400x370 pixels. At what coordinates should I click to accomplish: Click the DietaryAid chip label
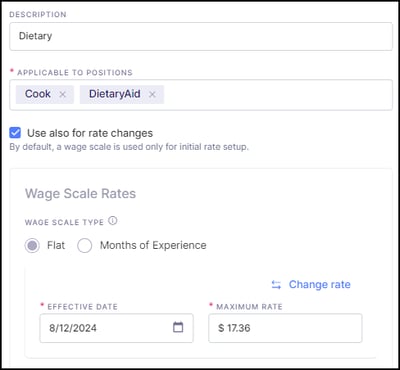tap(114, 94)
